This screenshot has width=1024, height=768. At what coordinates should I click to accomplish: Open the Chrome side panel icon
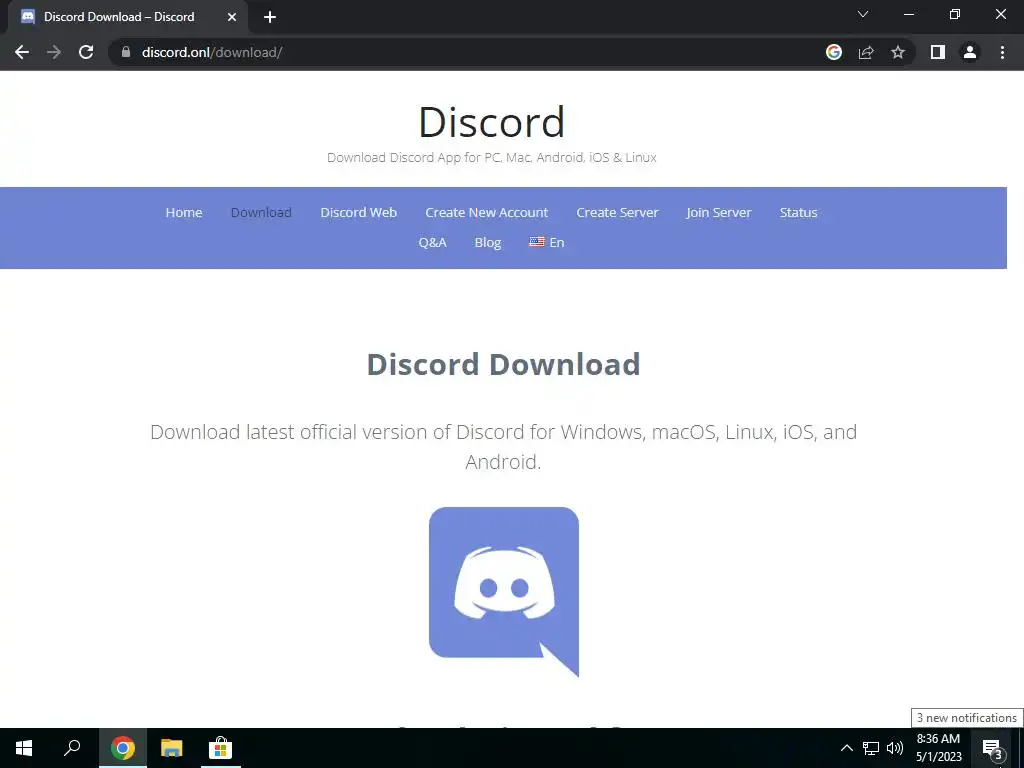(x=938, y=52)
